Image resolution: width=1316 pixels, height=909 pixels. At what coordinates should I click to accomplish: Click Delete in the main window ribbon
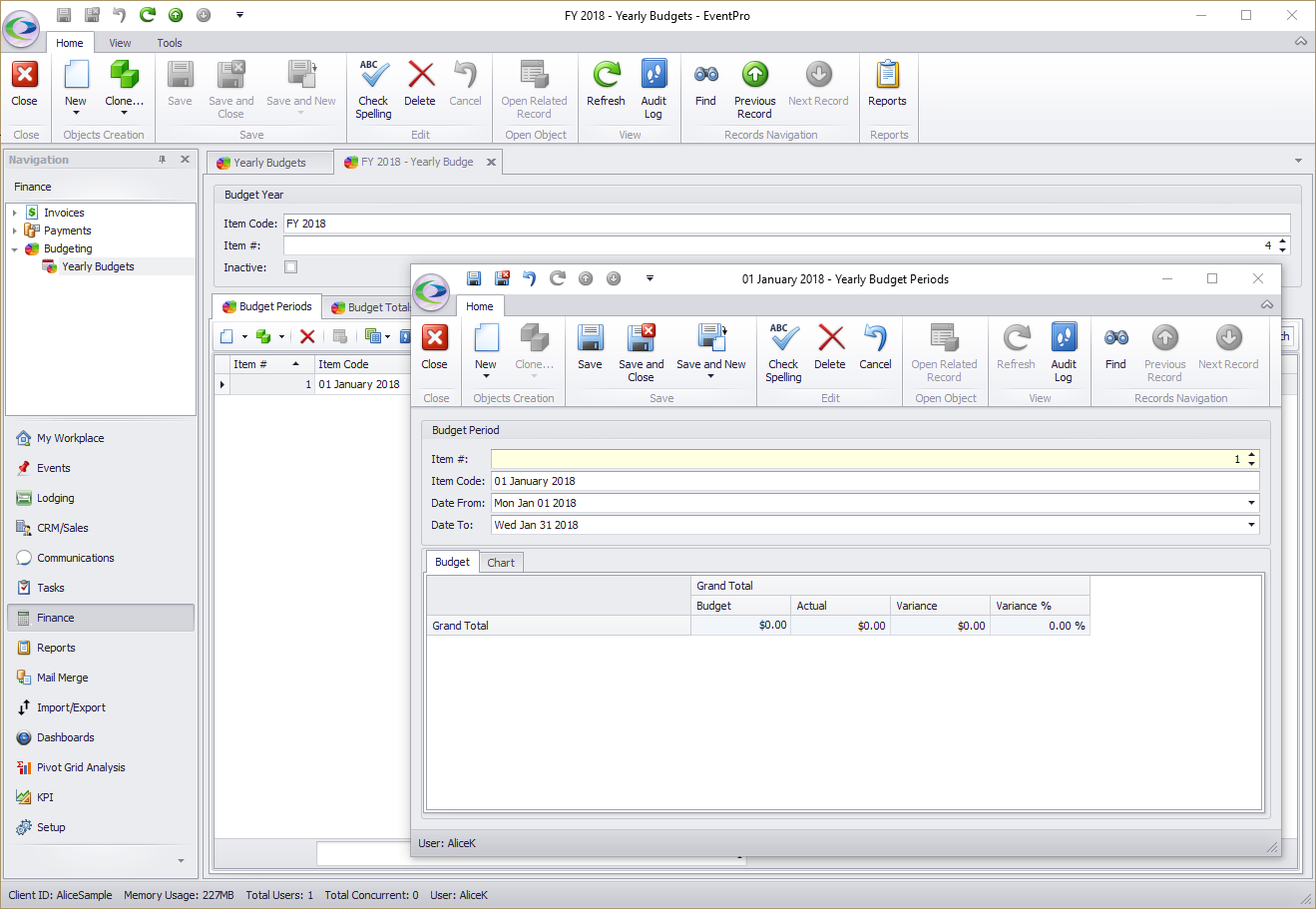(420, 84)
